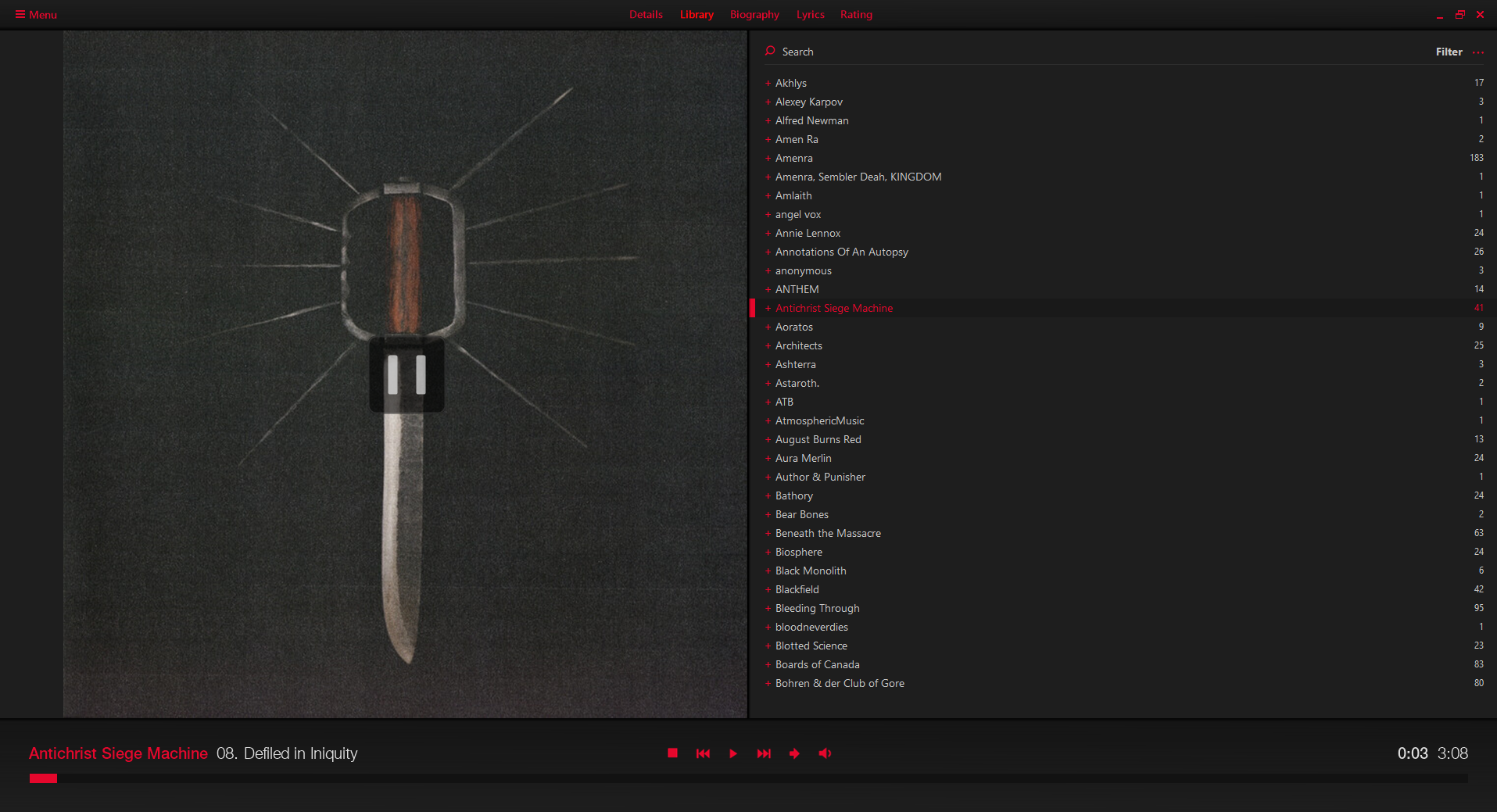Viewport: 1497px width, 812px height.
Task: Open the Rating tab
Action: click(856, 14)
